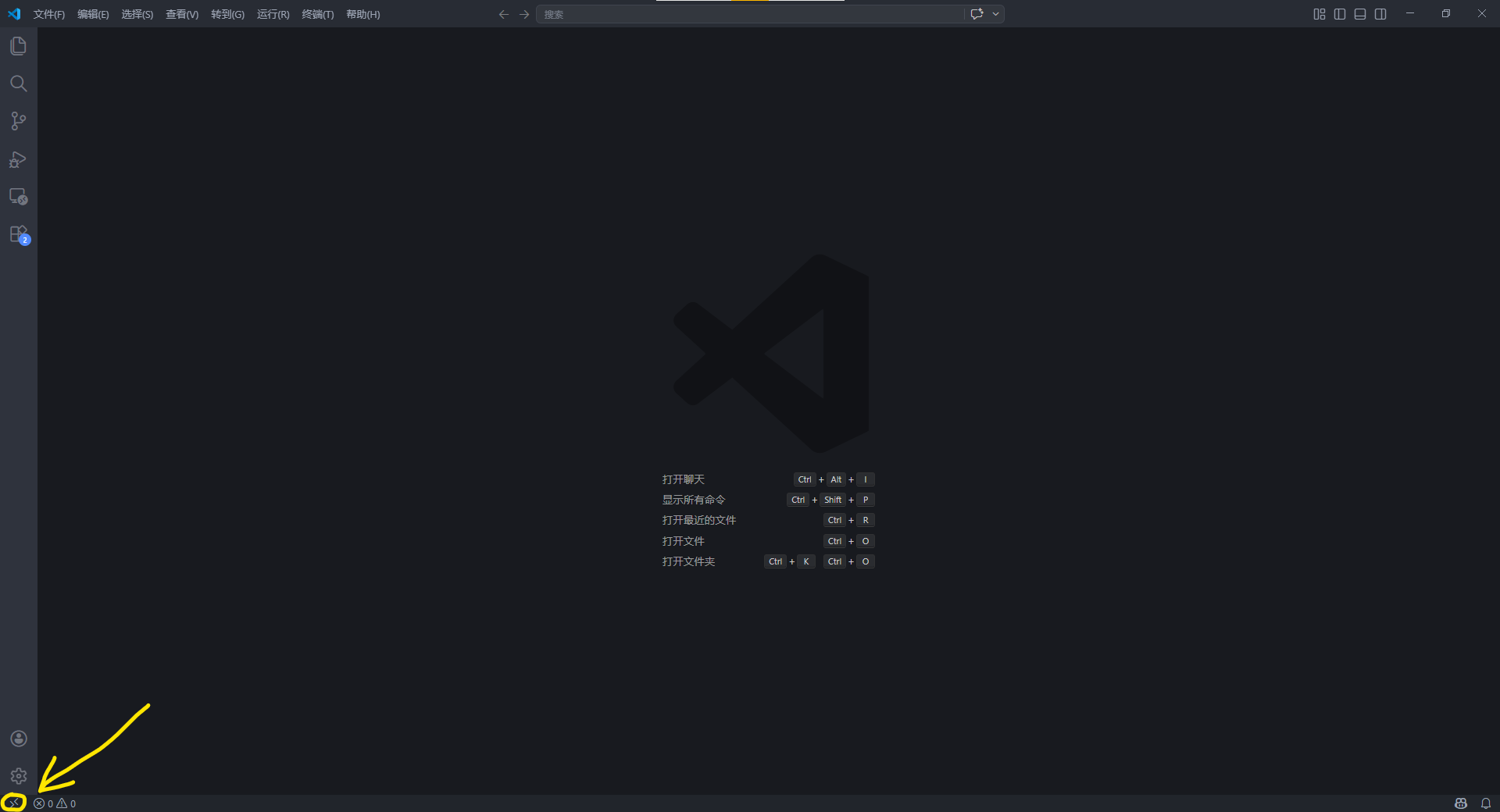Expand the chat dropdown arrow in title bar
Screen dimensions: 1500x812
995,14
